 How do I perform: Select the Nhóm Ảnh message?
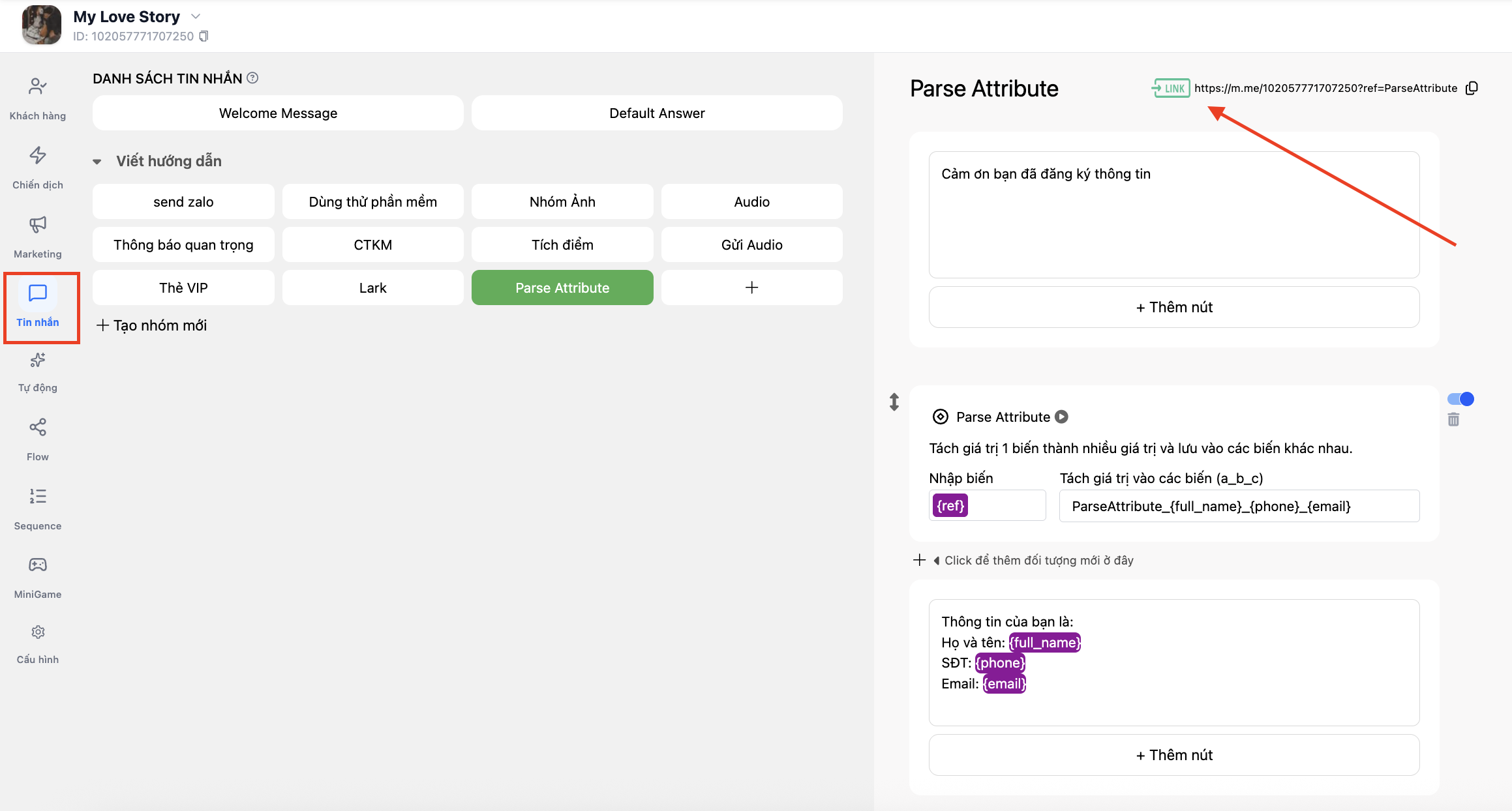562,201
